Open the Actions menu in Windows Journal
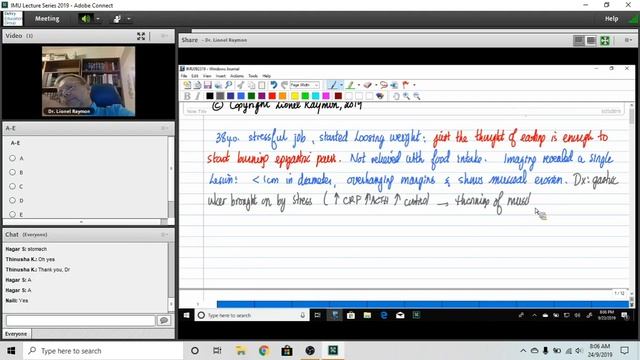 (237, 76)
